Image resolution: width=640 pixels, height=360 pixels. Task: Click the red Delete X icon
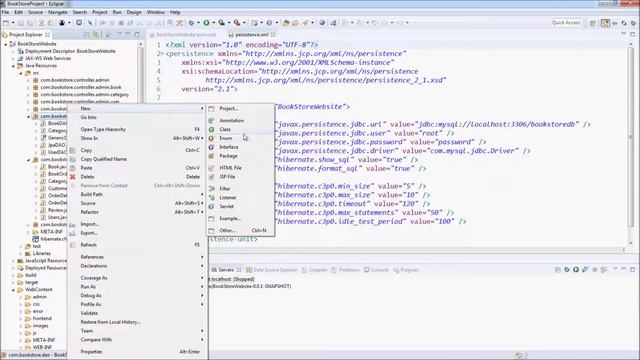pyautogui.click(x=73, y=177)
